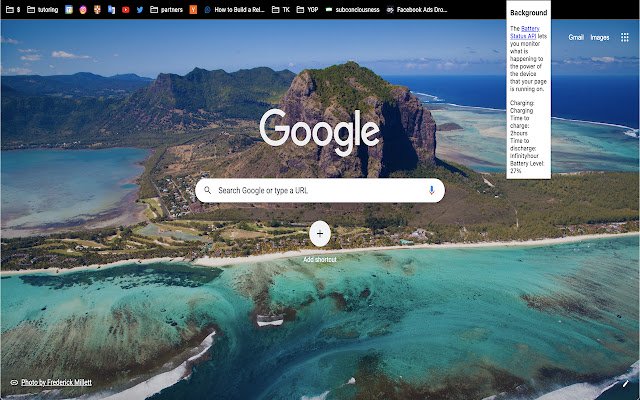Open the Facebook Ads Dro... bookmark
The height and width of the screenshot is (400, 640).
(x=417, y=10)
